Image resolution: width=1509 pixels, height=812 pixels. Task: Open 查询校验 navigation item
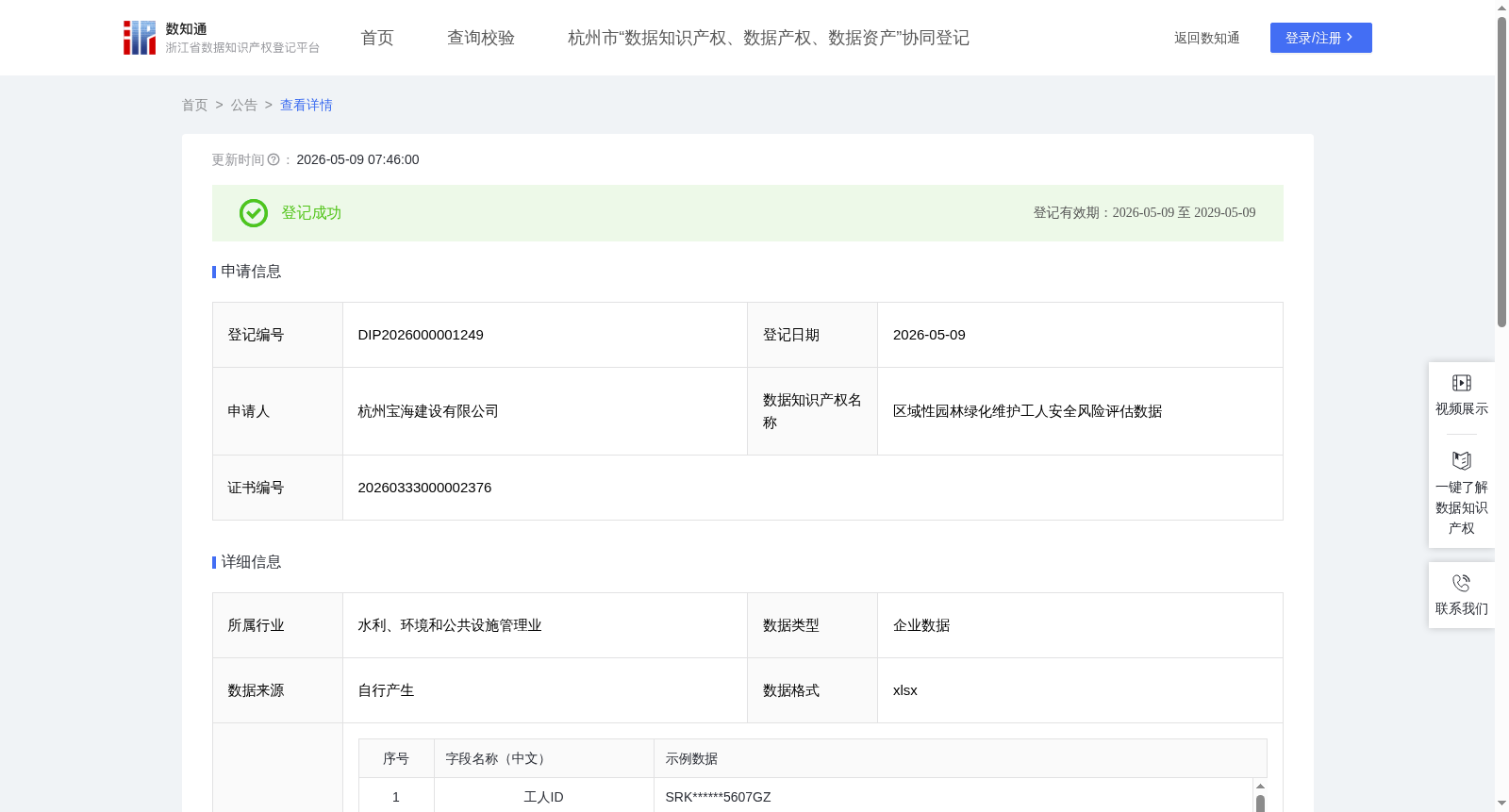click(481, 38)
